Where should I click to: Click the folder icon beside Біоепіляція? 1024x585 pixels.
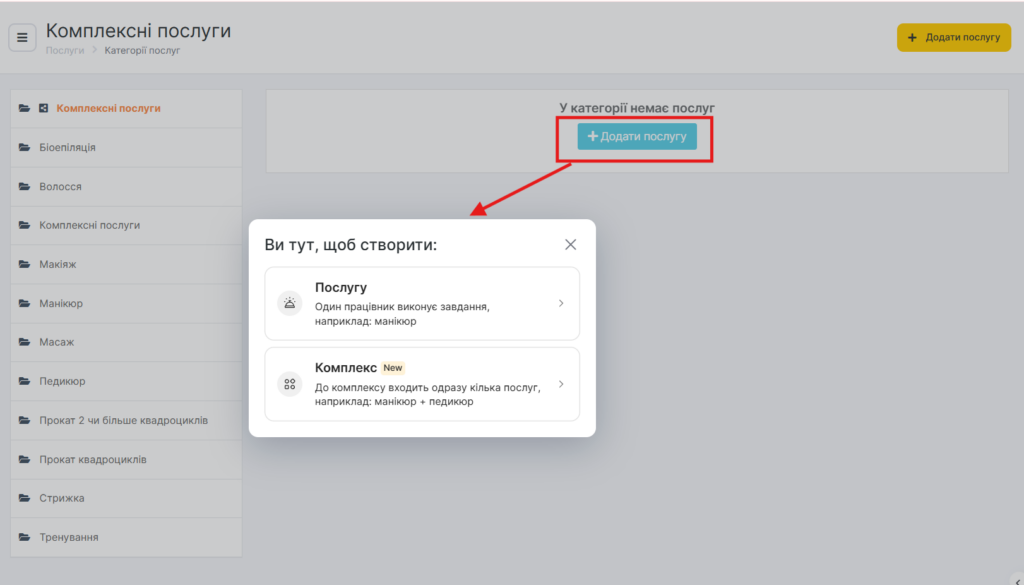point(24,148)
